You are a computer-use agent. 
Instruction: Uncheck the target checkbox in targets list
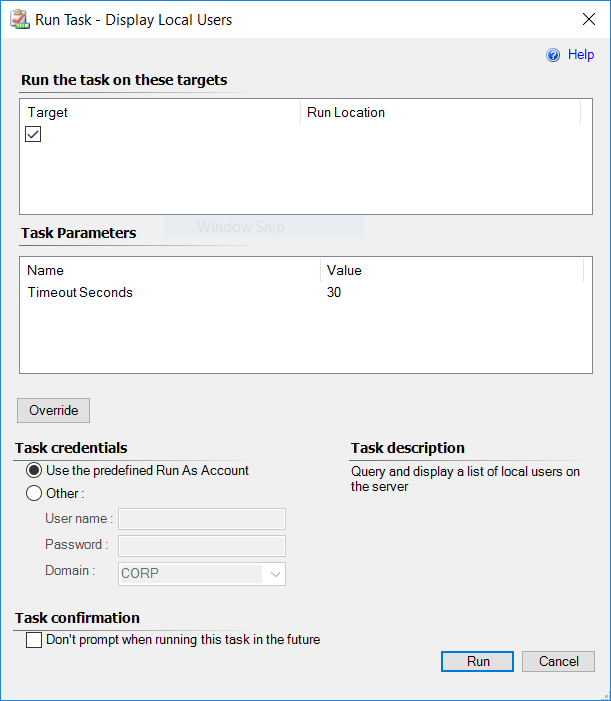click(x=33, y=134)
